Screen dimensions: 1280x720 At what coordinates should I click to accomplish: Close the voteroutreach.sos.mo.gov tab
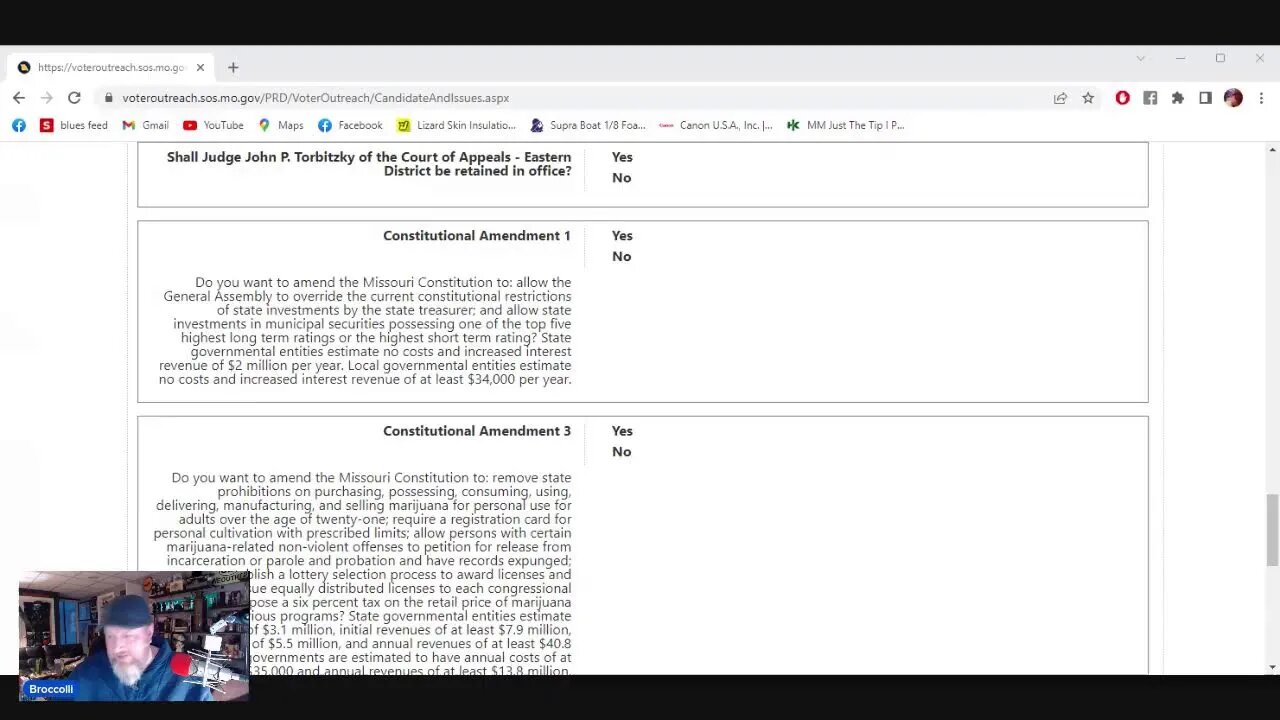[200, 67]
